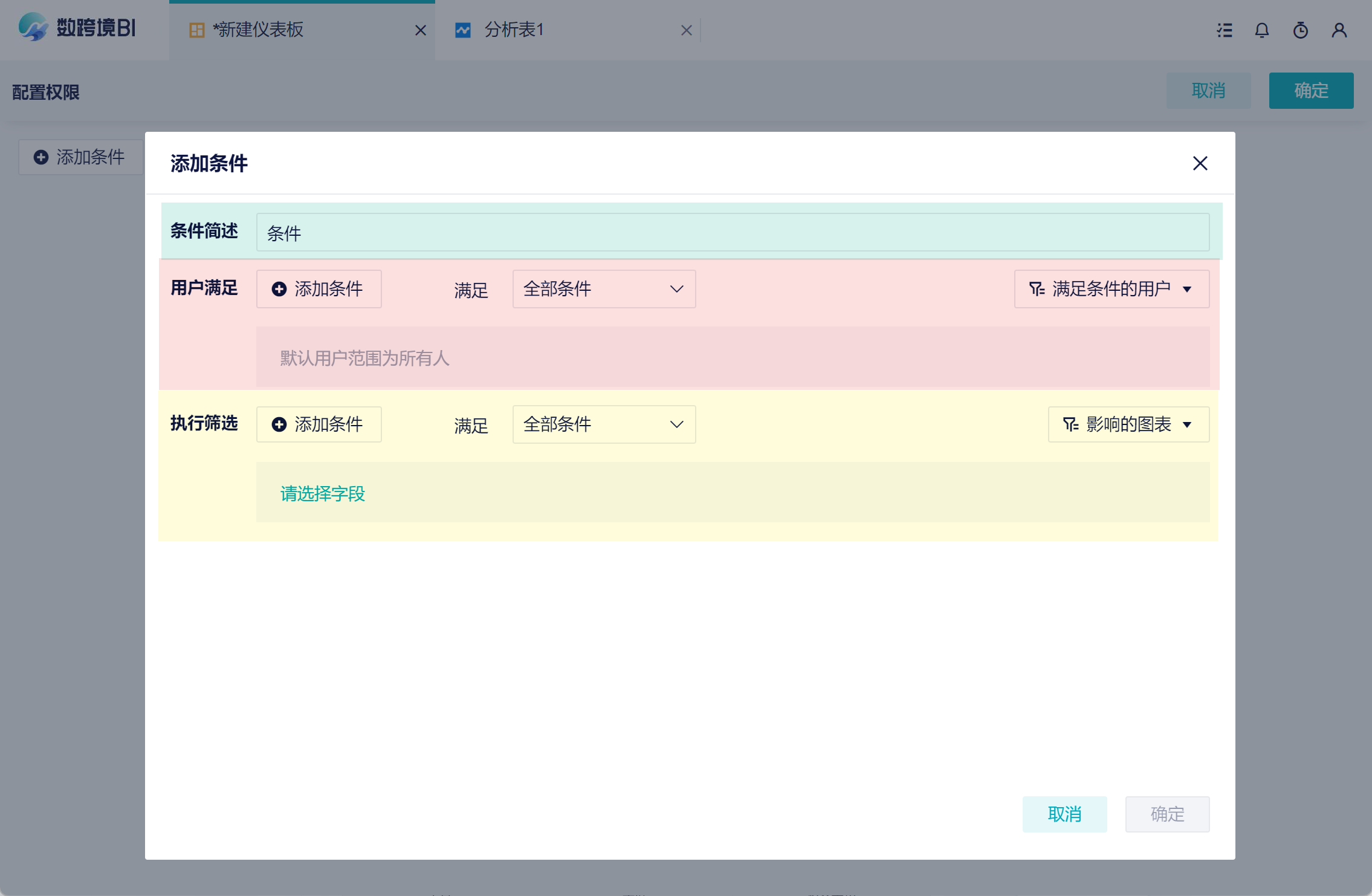Click 添加条件 button in 用户满足 section
Image resolution: width=1372 pixels, height=896 pixels.
319,289
